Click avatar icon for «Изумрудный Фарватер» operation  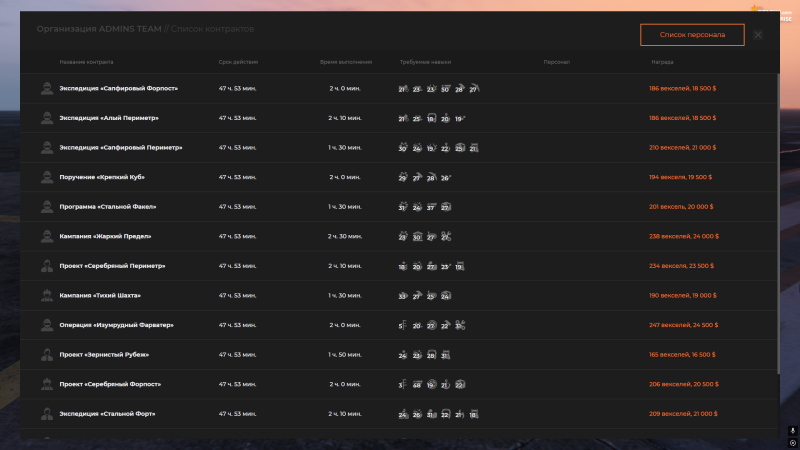click(x=46, y=325)
